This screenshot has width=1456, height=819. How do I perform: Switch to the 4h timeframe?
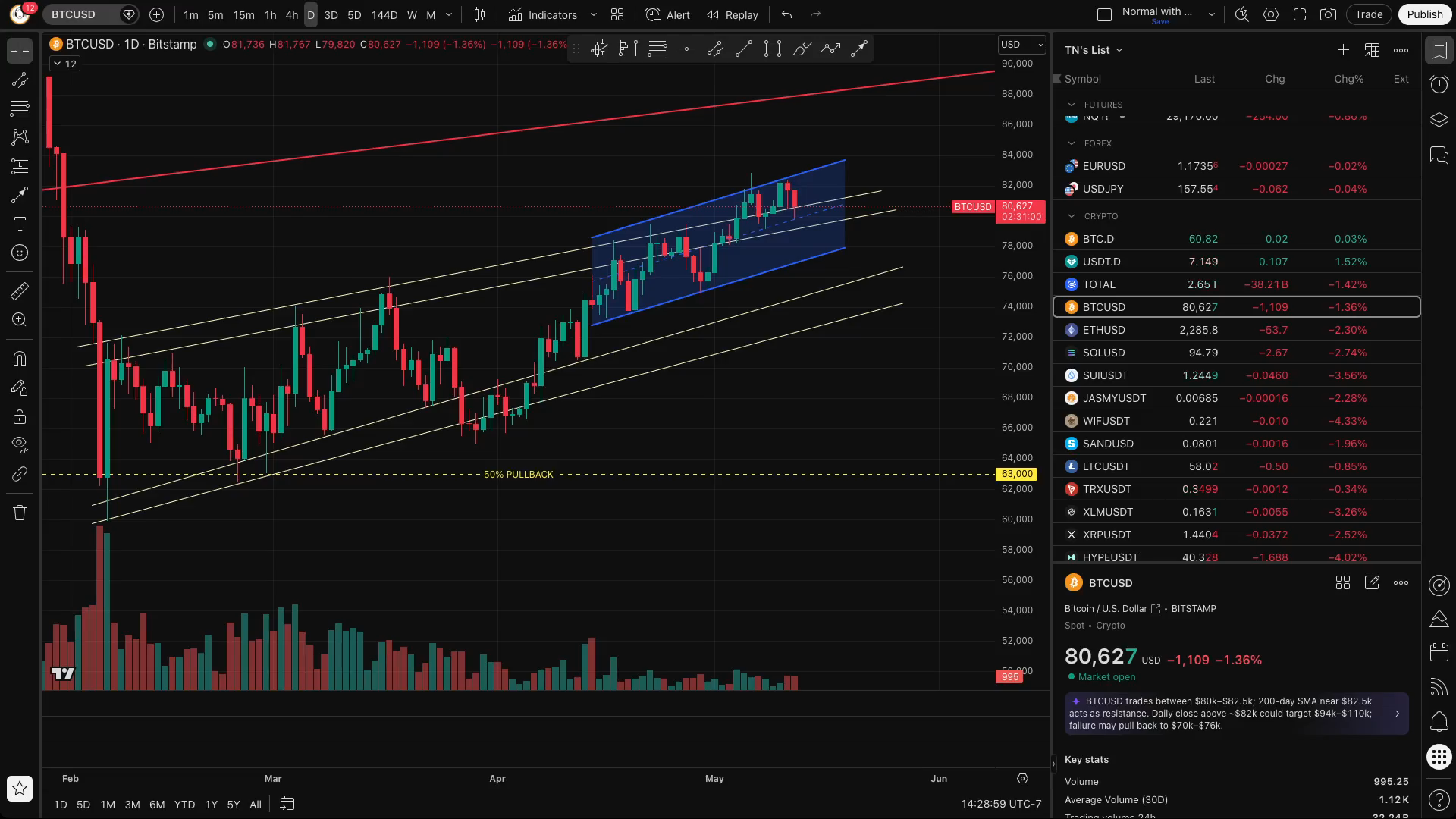pos(292,14)
